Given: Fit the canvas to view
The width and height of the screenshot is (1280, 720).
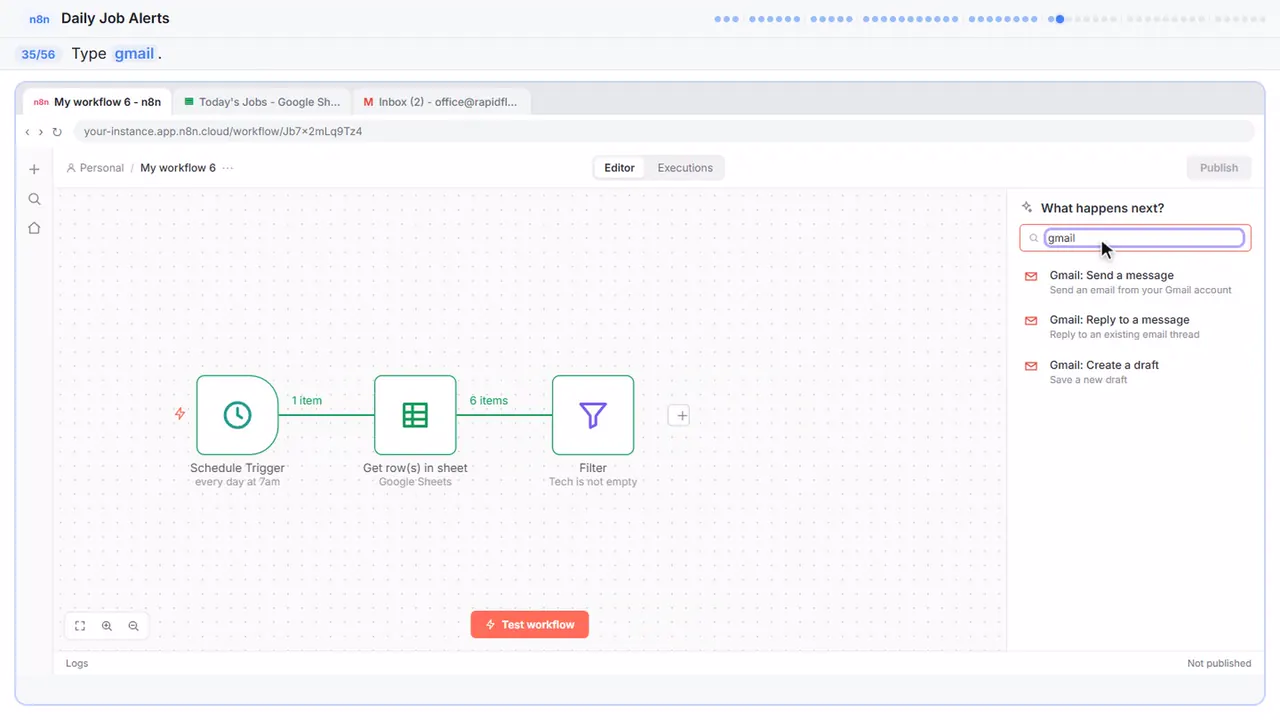Looking at the screenshot, I should pos(80,626).
